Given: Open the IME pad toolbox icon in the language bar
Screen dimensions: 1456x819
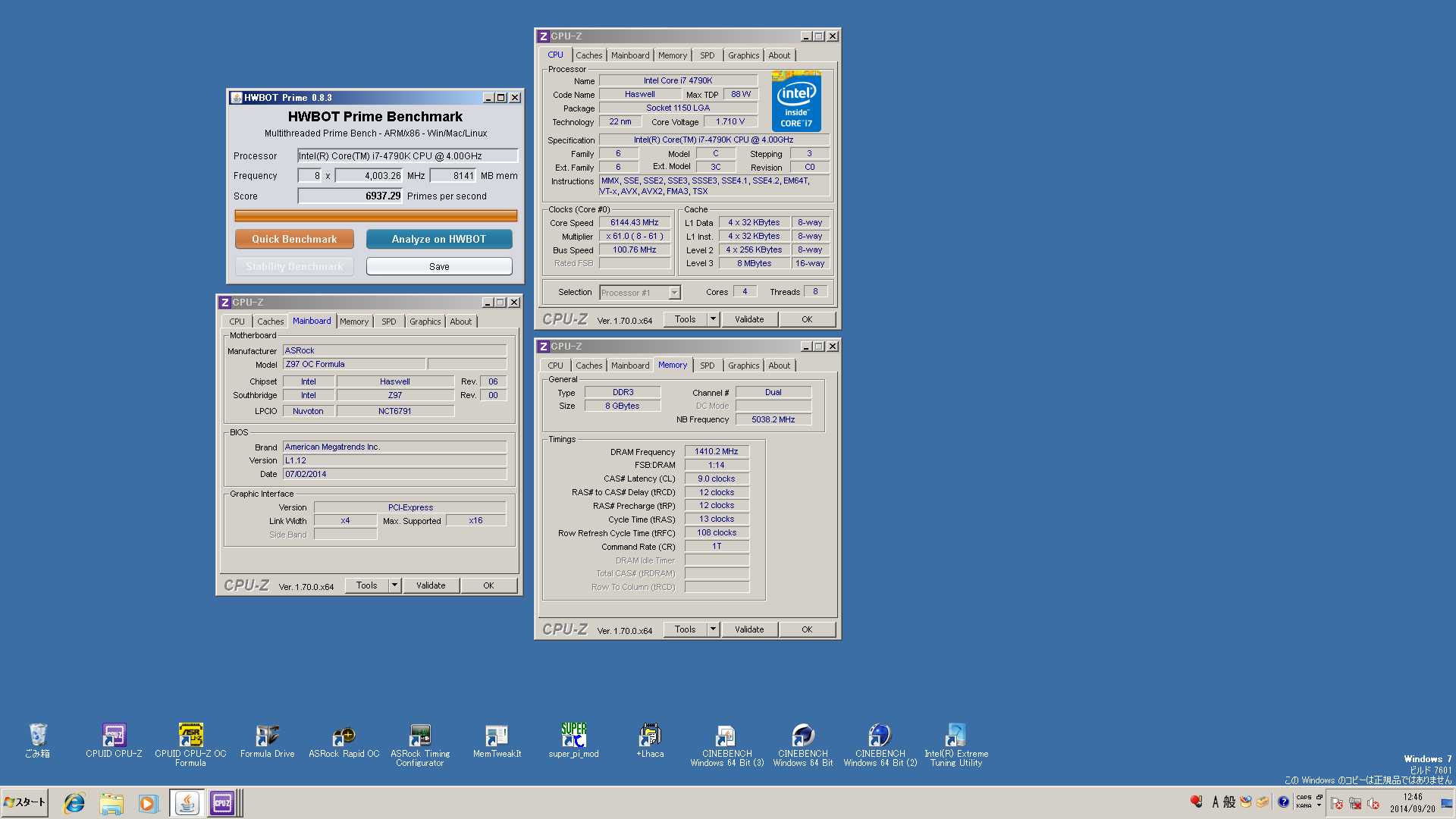Looking at the screenshot, I should tap(1262, 802).
